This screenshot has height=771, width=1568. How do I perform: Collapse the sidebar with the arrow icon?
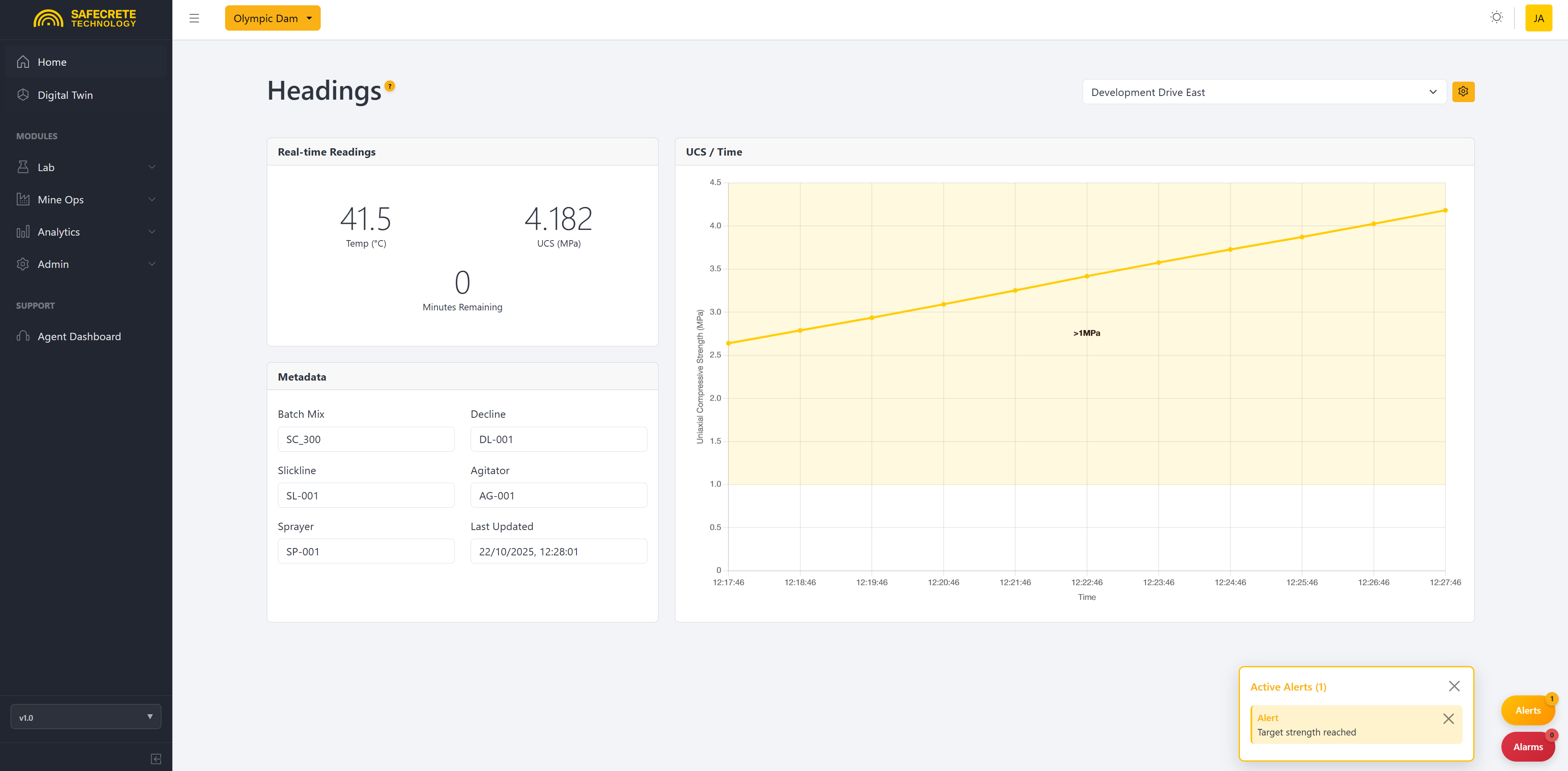pos(155,758)
